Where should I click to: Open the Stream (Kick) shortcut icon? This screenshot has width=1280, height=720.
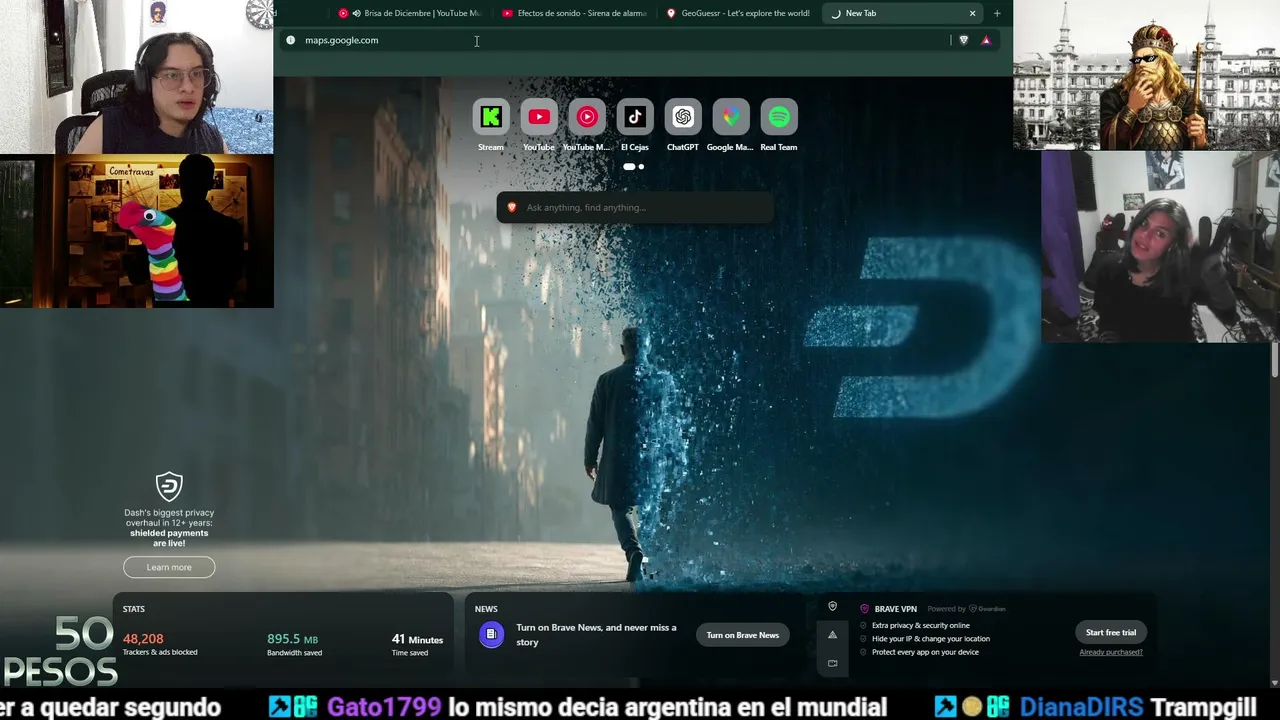[491, 117]
